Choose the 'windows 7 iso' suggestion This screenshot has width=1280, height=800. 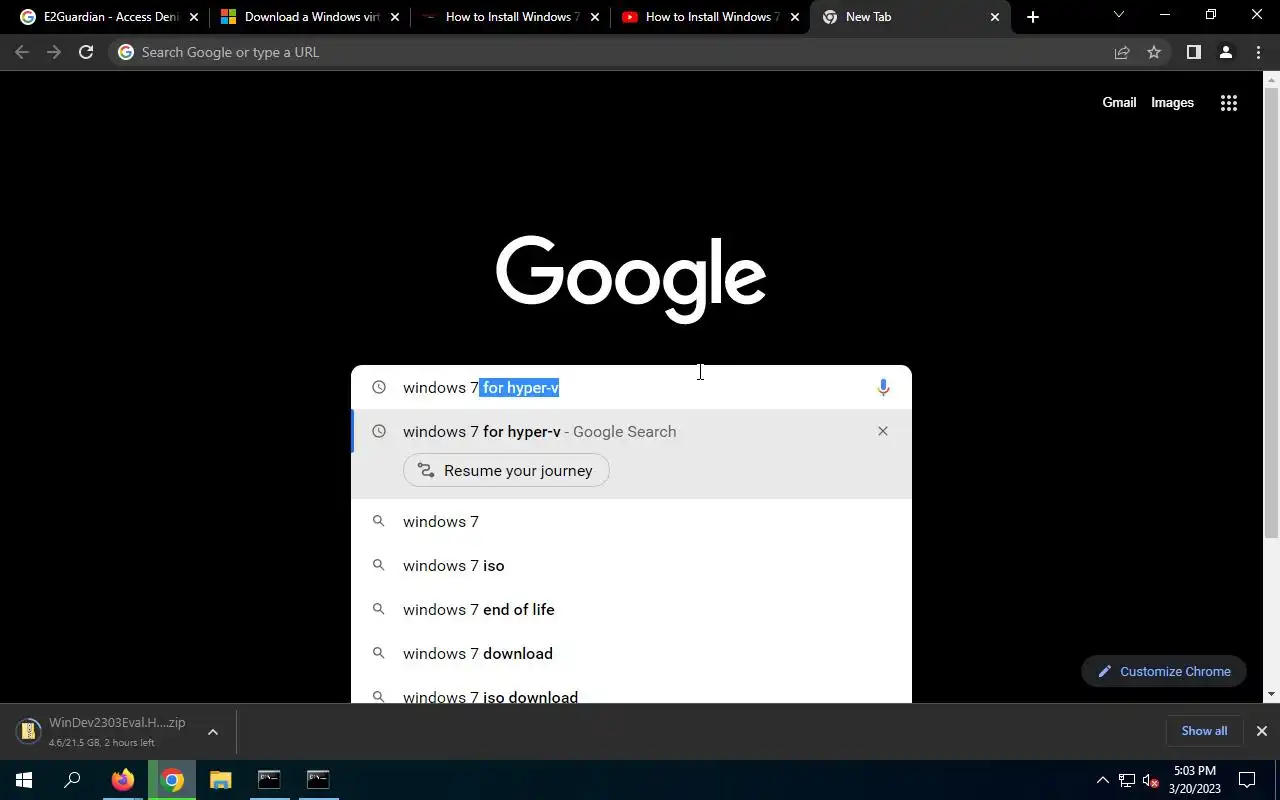click(631, 565)
